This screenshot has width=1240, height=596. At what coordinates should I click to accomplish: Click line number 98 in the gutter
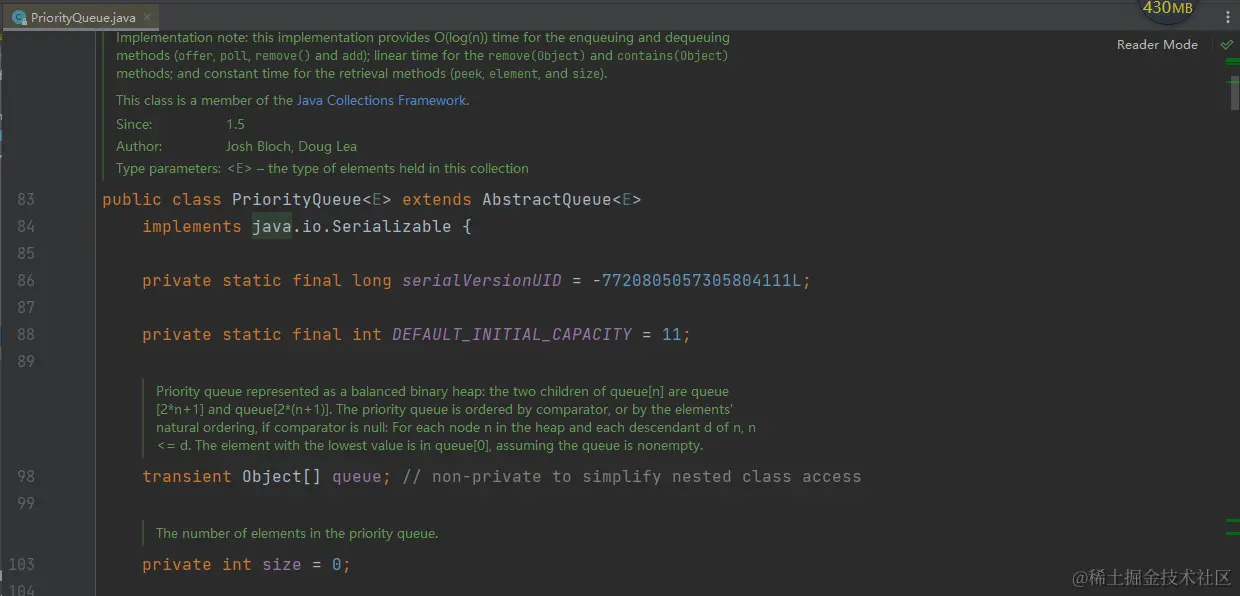pyautogui.click(x=26, y=477)
